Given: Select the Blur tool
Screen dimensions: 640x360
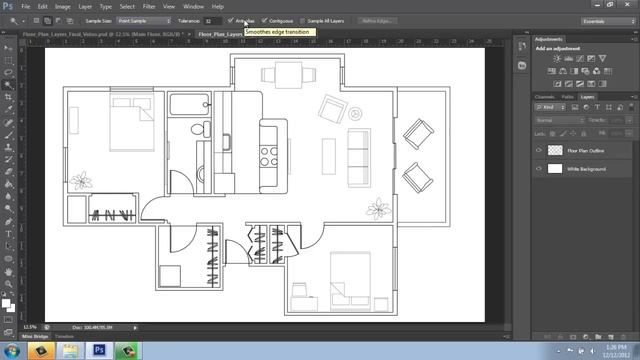Looking at the screenshot, I should (8, 196).
